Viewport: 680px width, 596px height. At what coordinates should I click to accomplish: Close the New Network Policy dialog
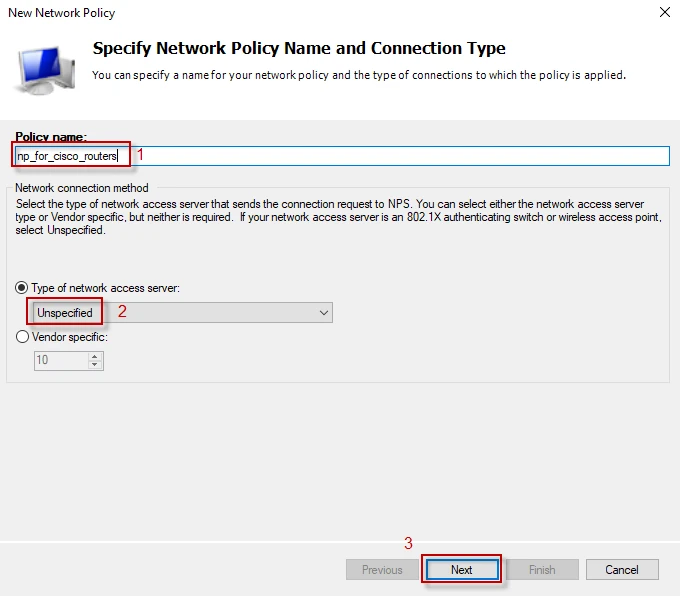(x=664, y=13)
